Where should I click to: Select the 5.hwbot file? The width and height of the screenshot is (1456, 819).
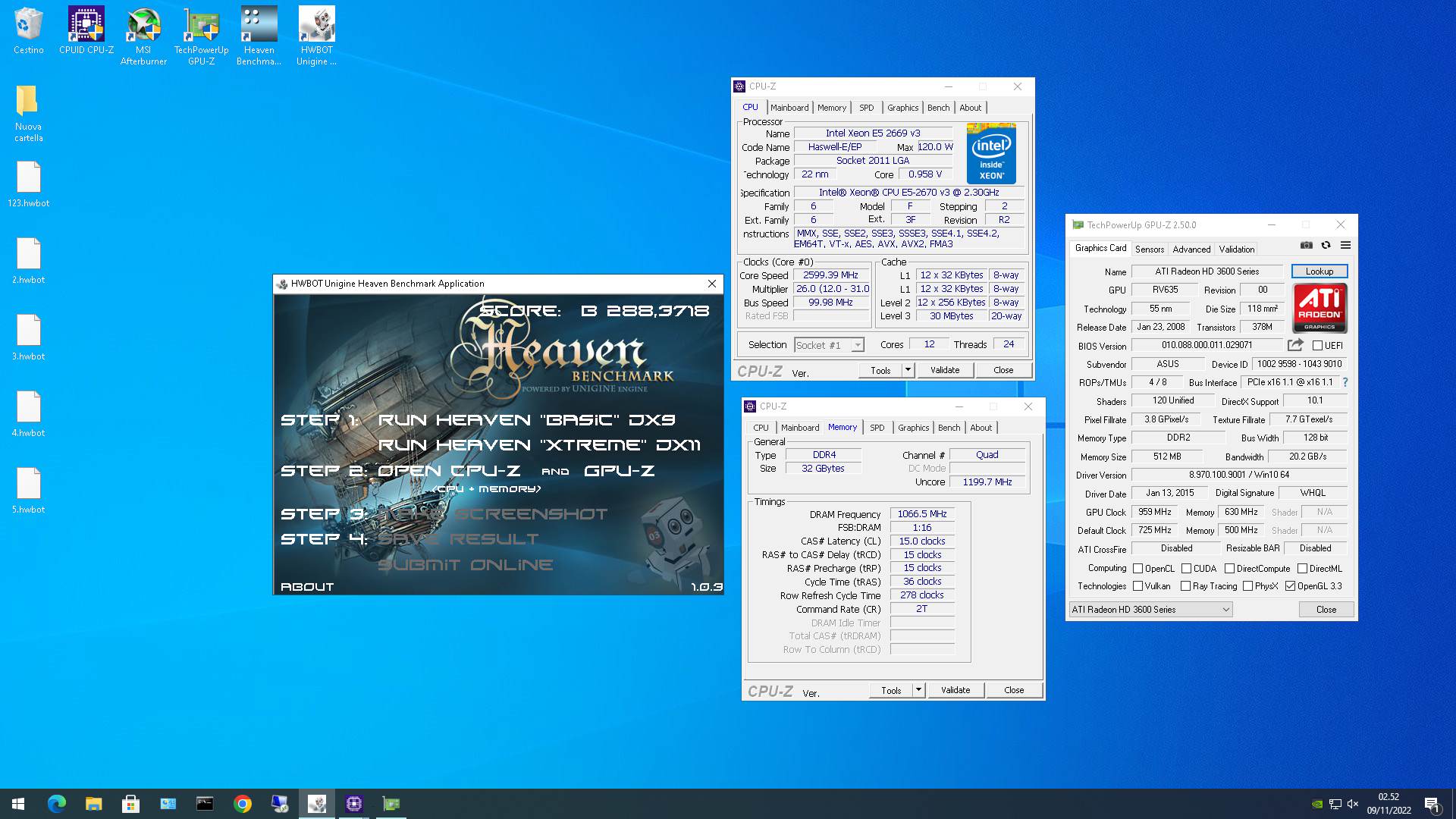[28, 491]
